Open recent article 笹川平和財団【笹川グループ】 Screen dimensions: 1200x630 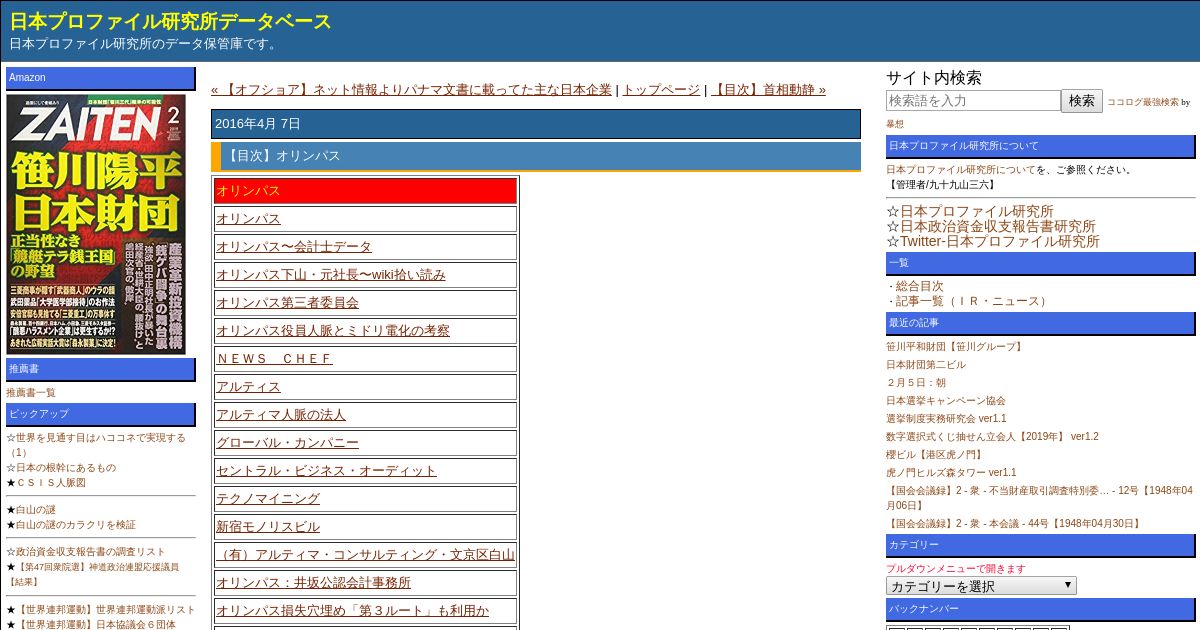pos(955,347)
